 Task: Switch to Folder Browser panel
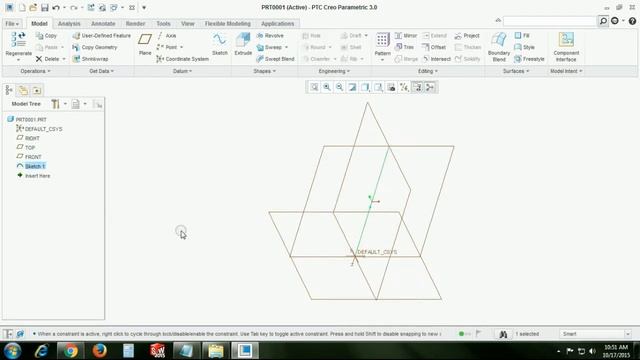coord(23,90)
